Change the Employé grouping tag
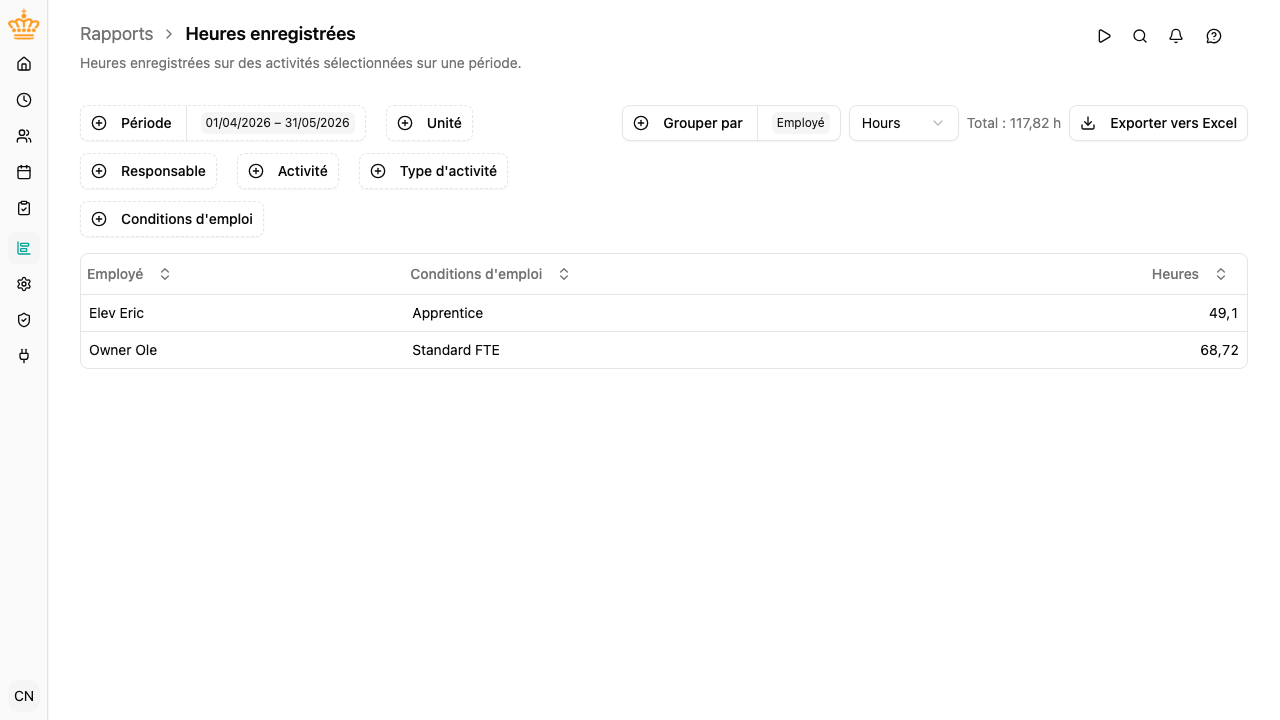Viewport: 1280px width, 720px height. 801,123
